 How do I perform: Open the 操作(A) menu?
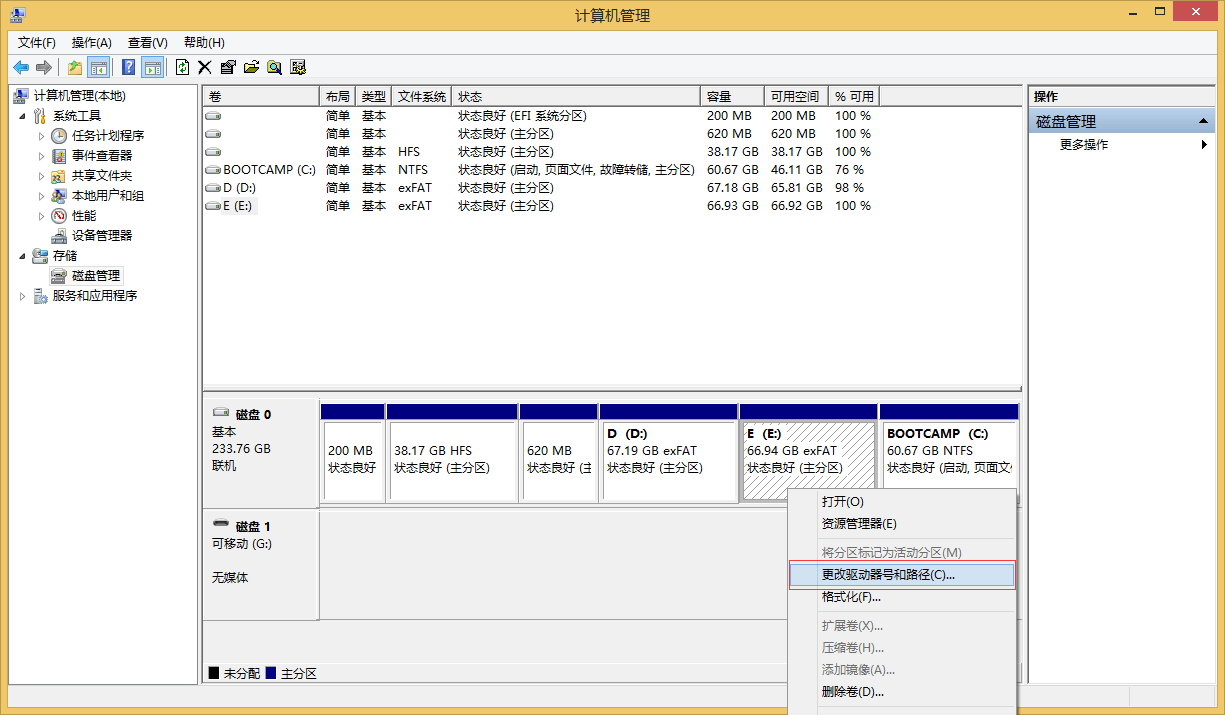(91, 42)
